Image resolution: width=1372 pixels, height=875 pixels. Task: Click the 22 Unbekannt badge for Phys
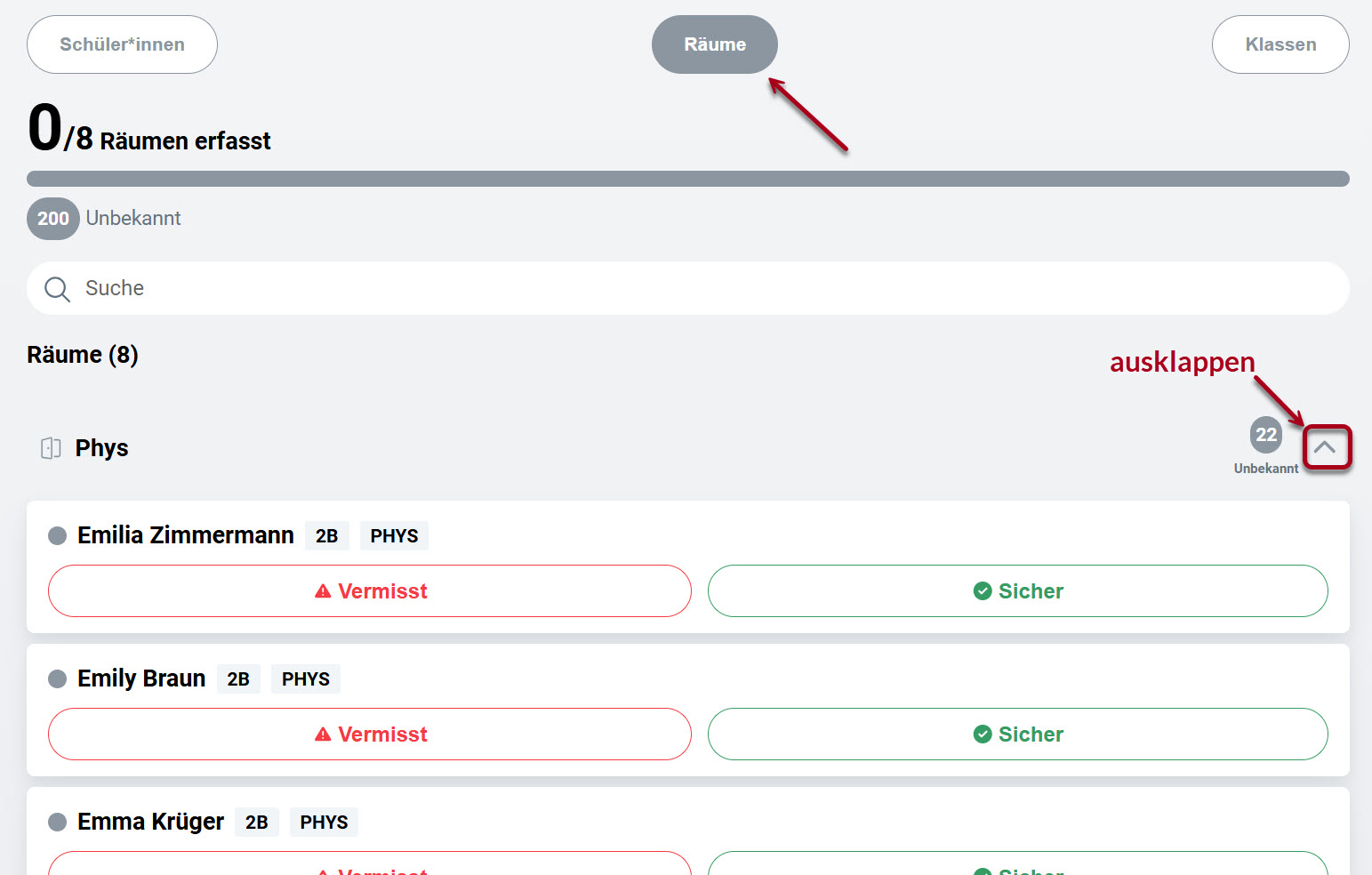tap(1265, 435)
